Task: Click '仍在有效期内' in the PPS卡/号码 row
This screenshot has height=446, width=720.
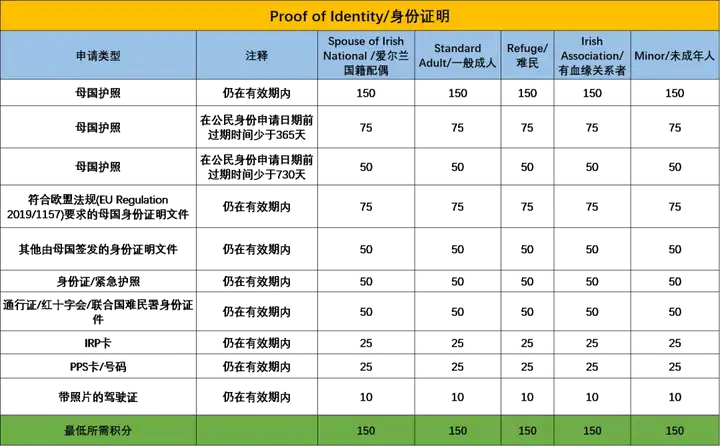Action: [257, 367]
